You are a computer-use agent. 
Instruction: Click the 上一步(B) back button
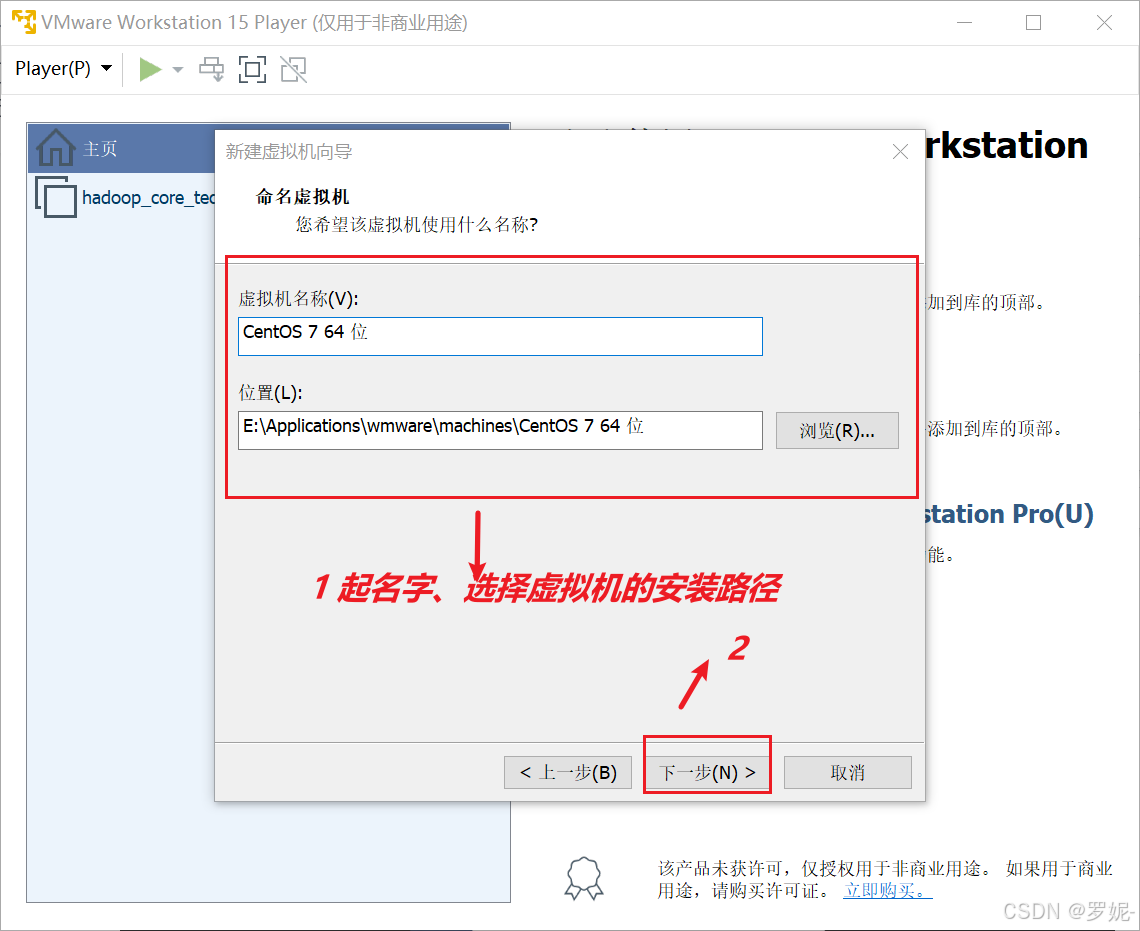pos(568,772)
